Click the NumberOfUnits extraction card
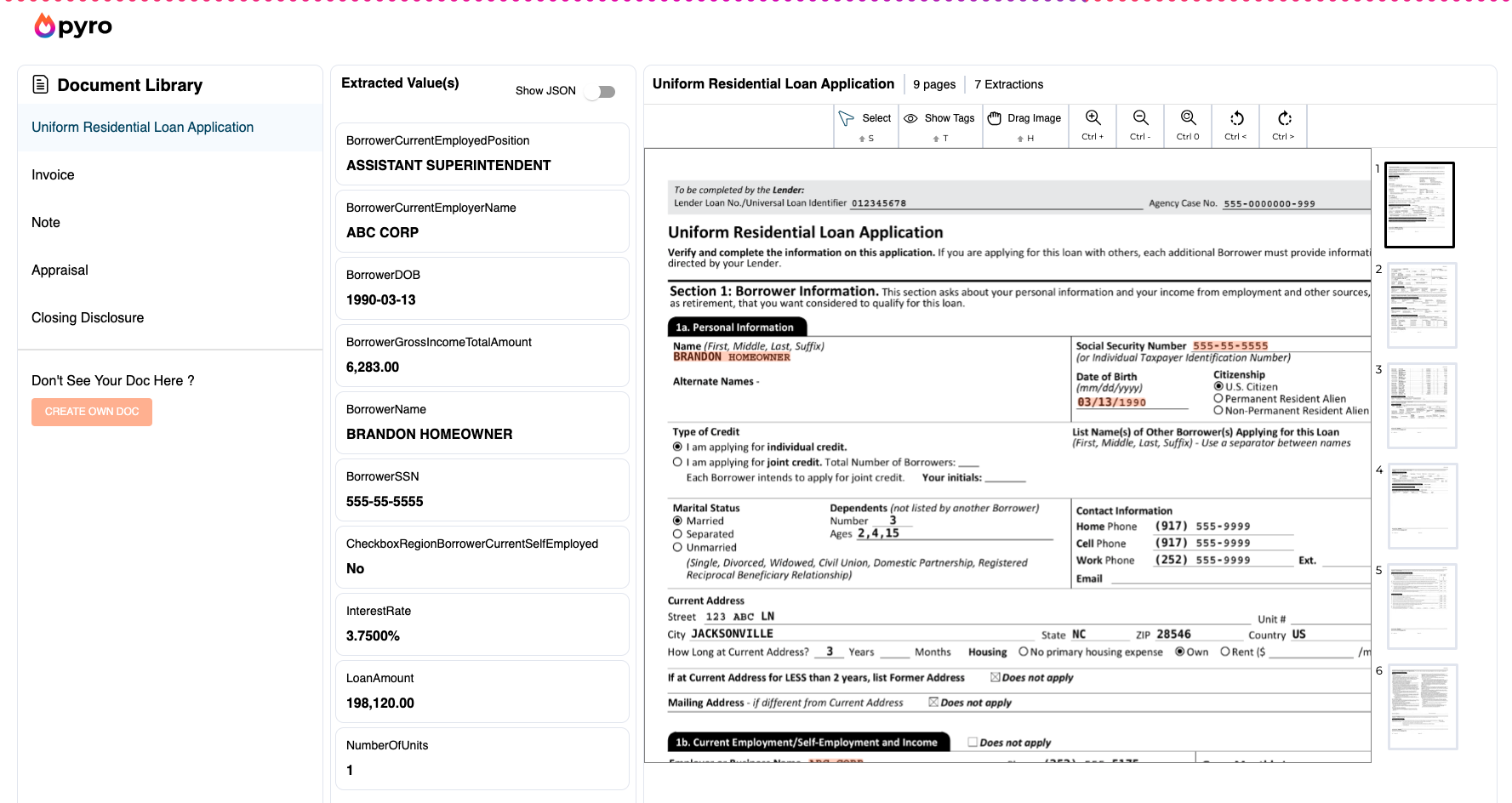The image size is (1512, 803). tap(482, 759)
